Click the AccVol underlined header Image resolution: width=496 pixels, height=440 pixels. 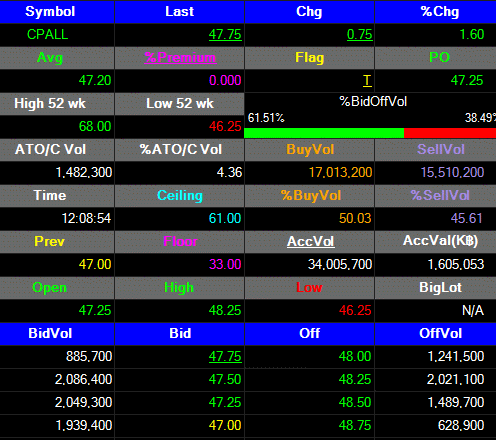coord(311,241)
